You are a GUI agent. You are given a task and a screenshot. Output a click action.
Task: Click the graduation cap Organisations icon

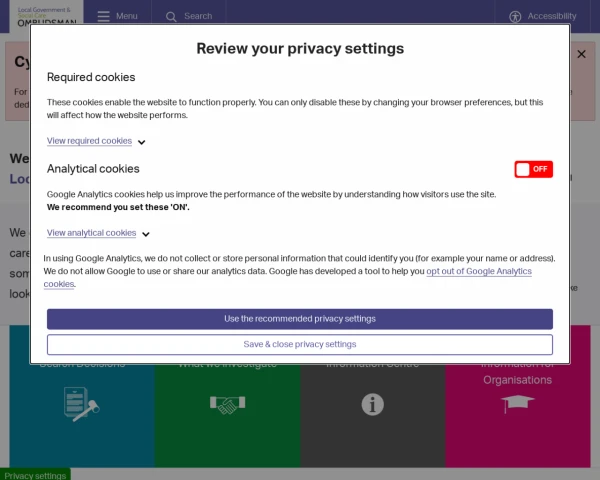[518, 403]
